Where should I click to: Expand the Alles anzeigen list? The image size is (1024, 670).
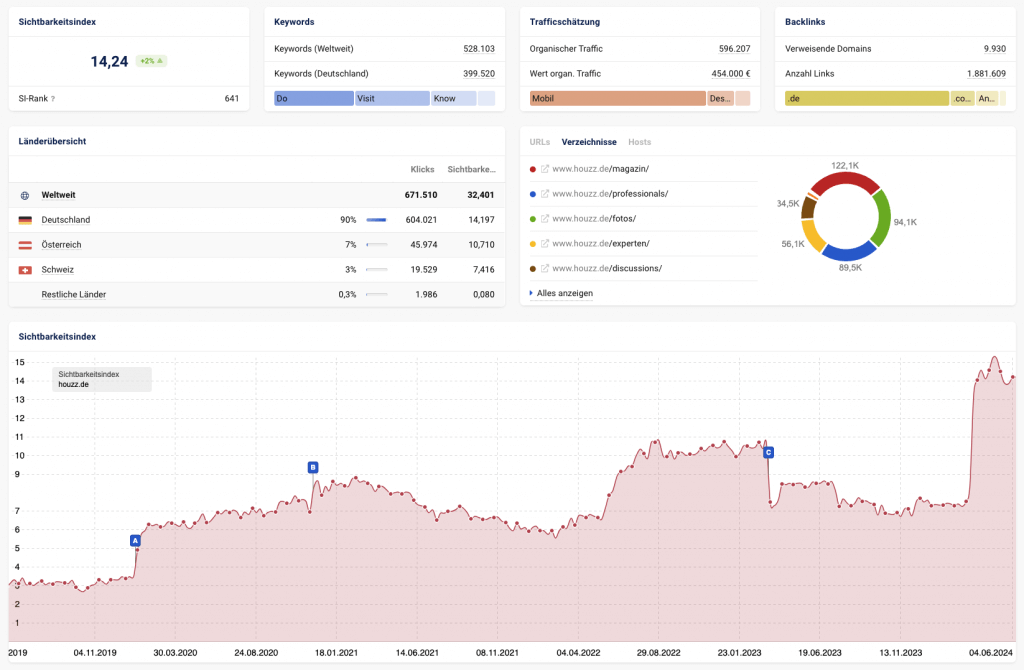click(x=564, y=293)
